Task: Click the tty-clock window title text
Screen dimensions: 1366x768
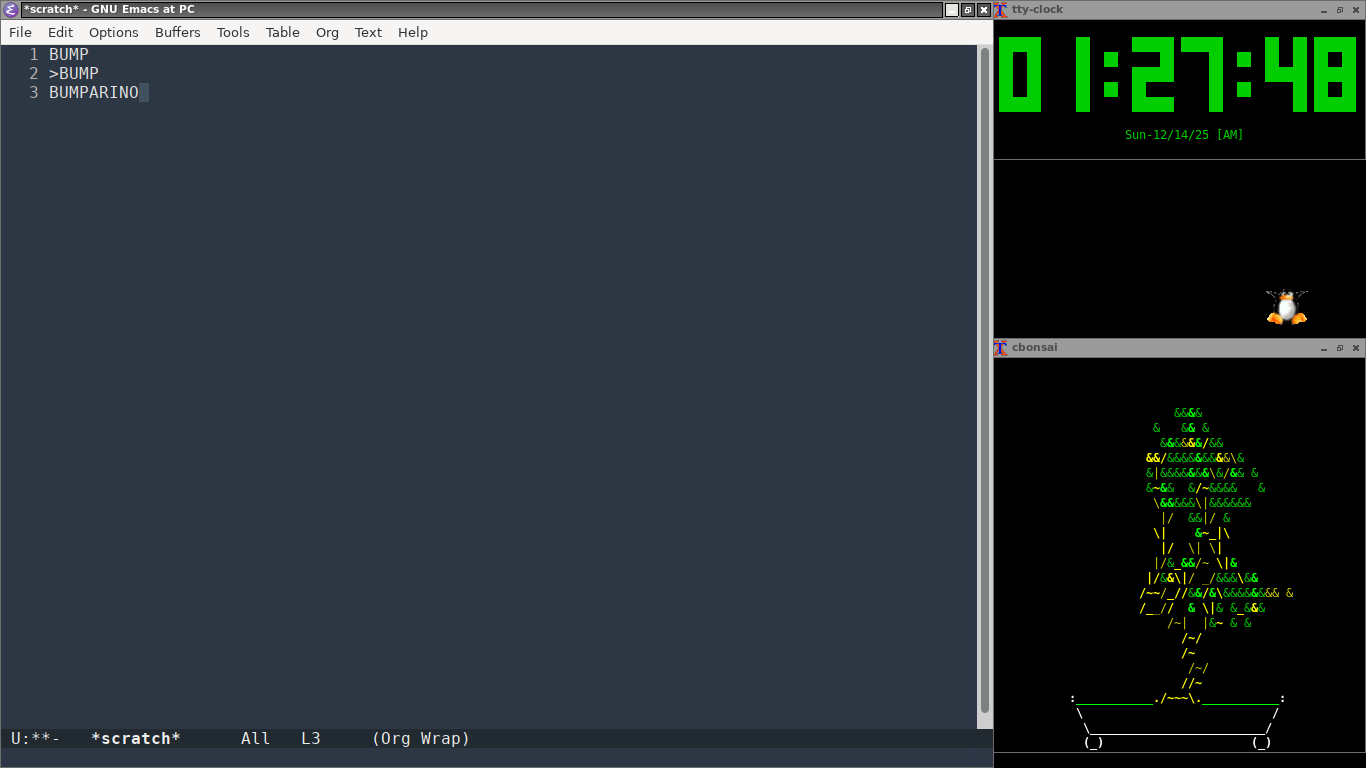Action: pyautogui.click(x=1037, y=10)
